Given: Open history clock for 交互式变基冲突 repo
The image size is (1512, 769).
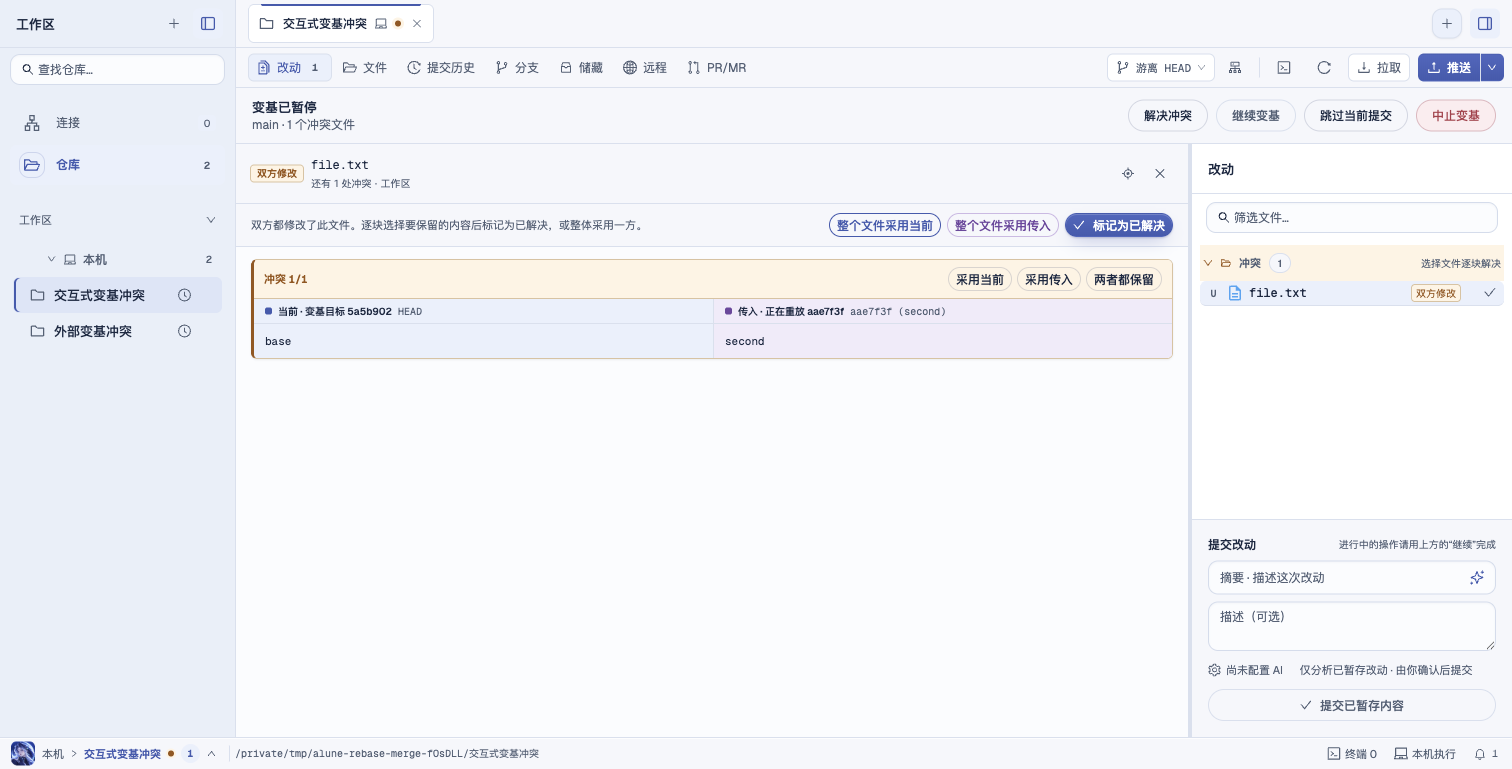Looking at the screenshot, I should (x=184, y=295).
